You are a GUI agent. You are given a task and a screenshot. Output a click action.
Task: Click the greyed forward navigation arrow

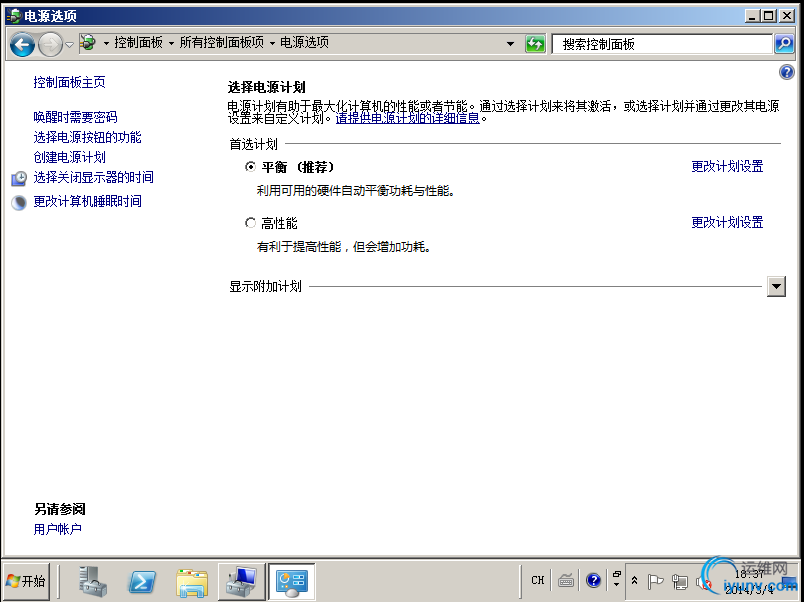point(50,44)
